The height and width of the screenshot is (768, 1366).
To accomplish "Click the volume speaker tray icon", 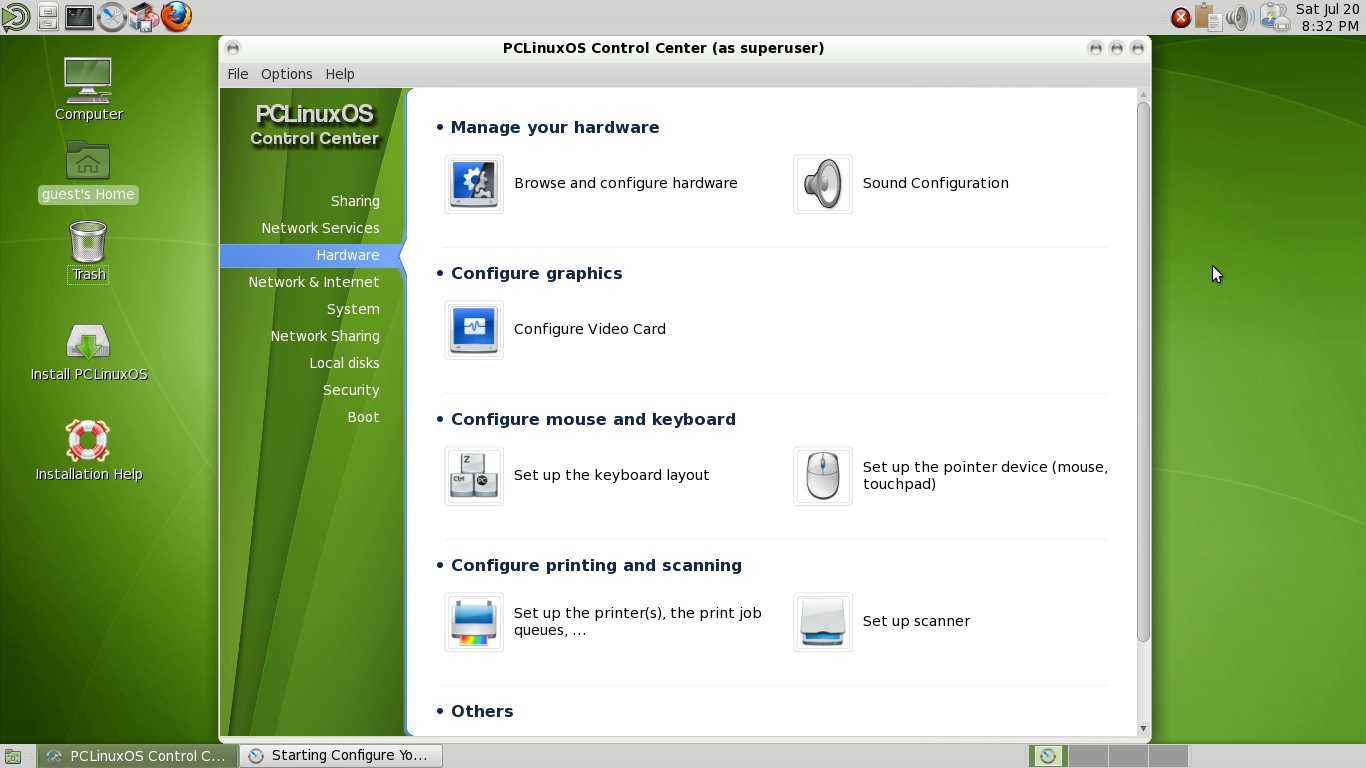I will point(1240,17).
